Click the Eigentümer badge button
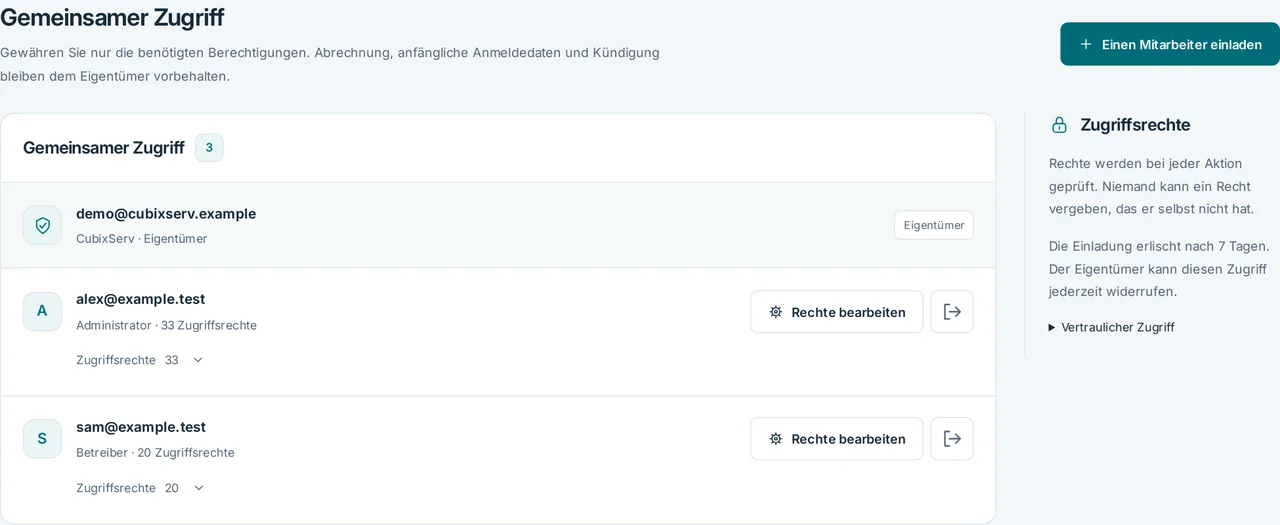The height and width of the screenshot is (525, 1280). pyautogui.click(x=934, y=225)
